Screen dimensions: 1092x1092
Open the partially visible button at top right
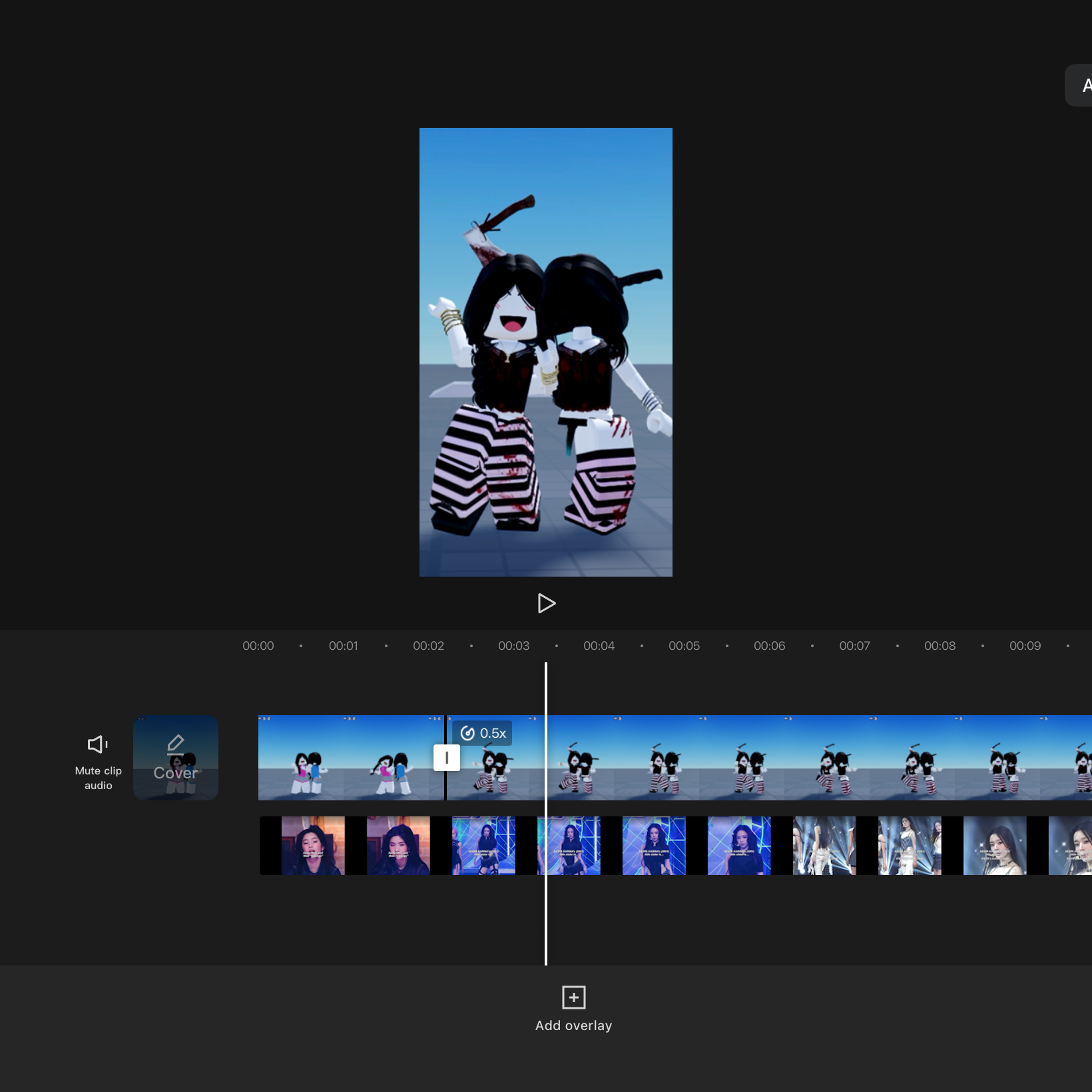point(1079,85)
